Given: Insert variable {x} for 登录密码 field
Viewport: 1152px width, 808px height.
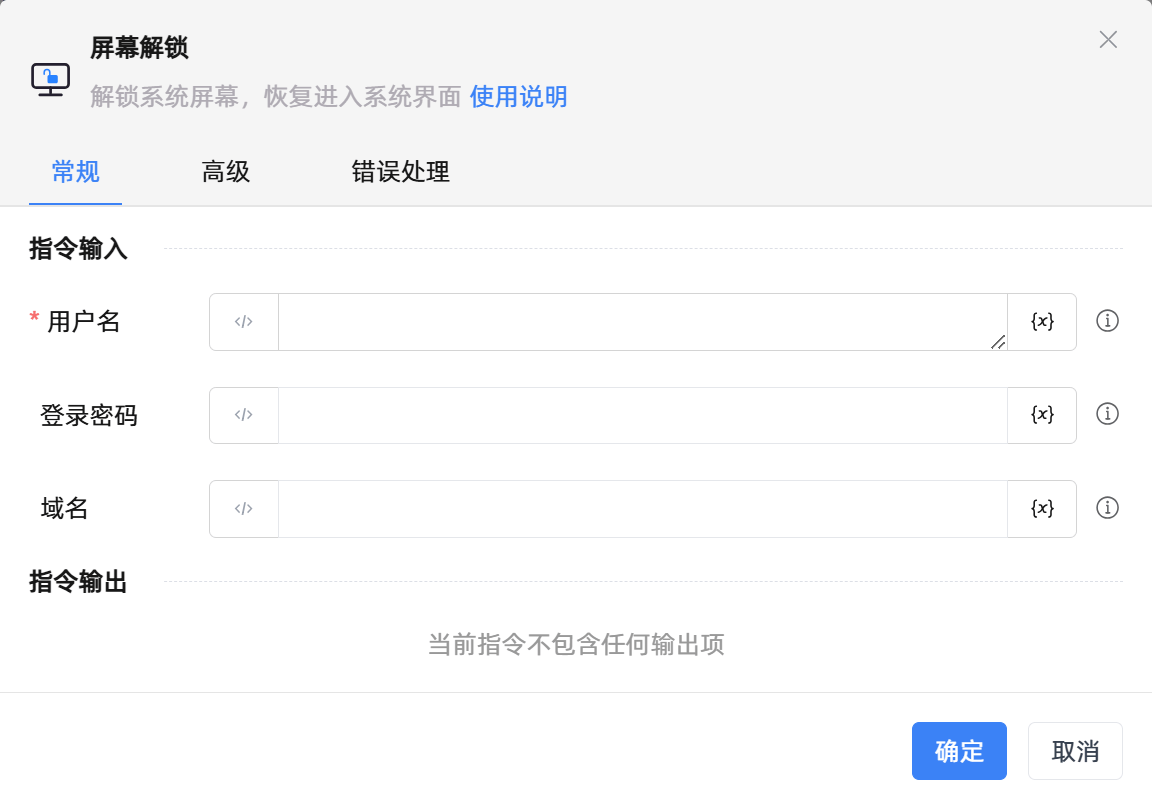Looking at the screenshot, I should tap(1042, 415).
